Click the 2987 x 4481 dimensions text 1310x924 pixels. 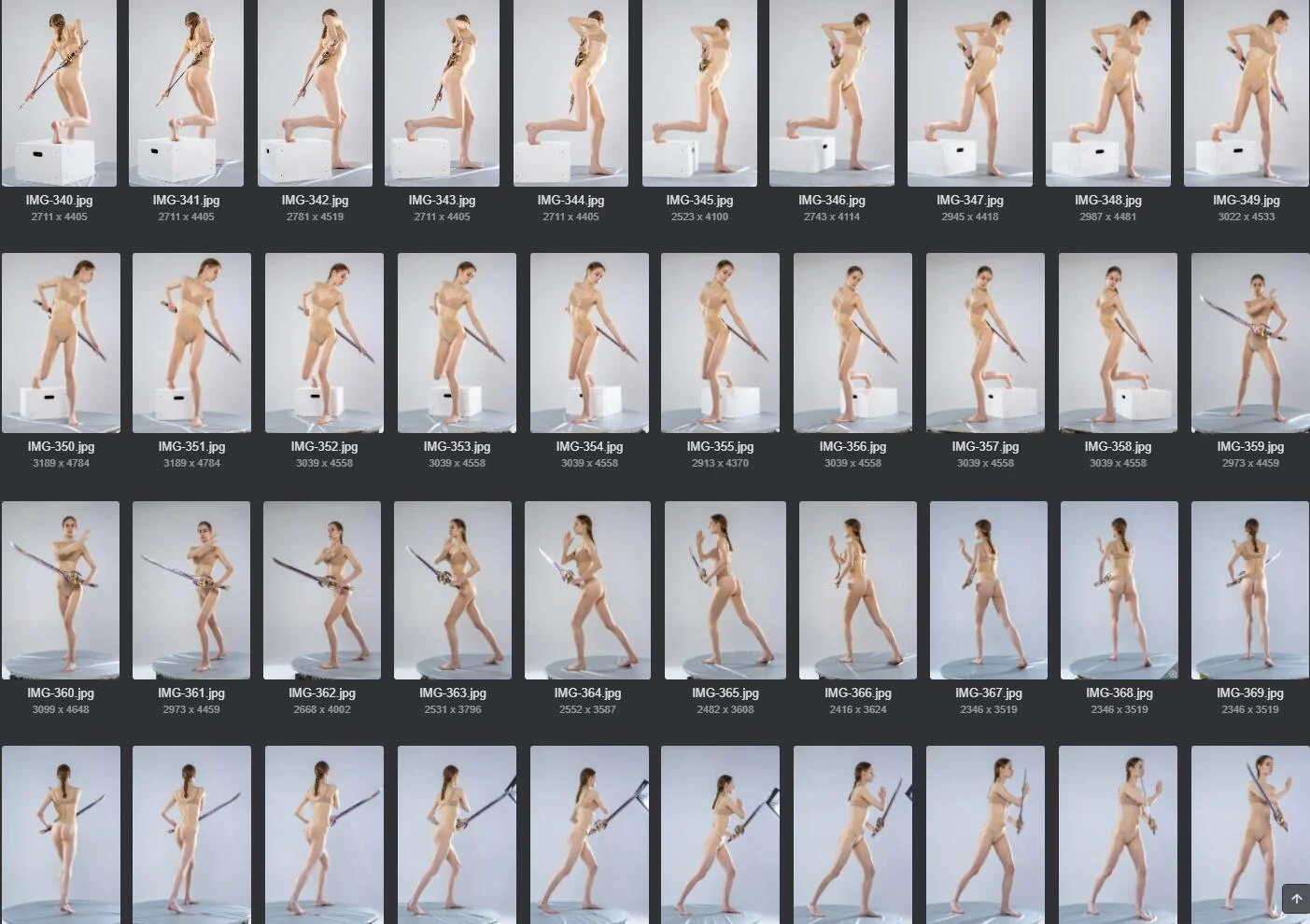[1108, 217]
